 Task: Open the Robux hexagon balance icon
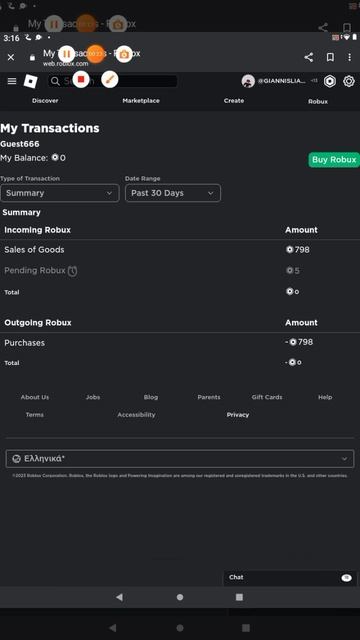[x=329, y=81]
